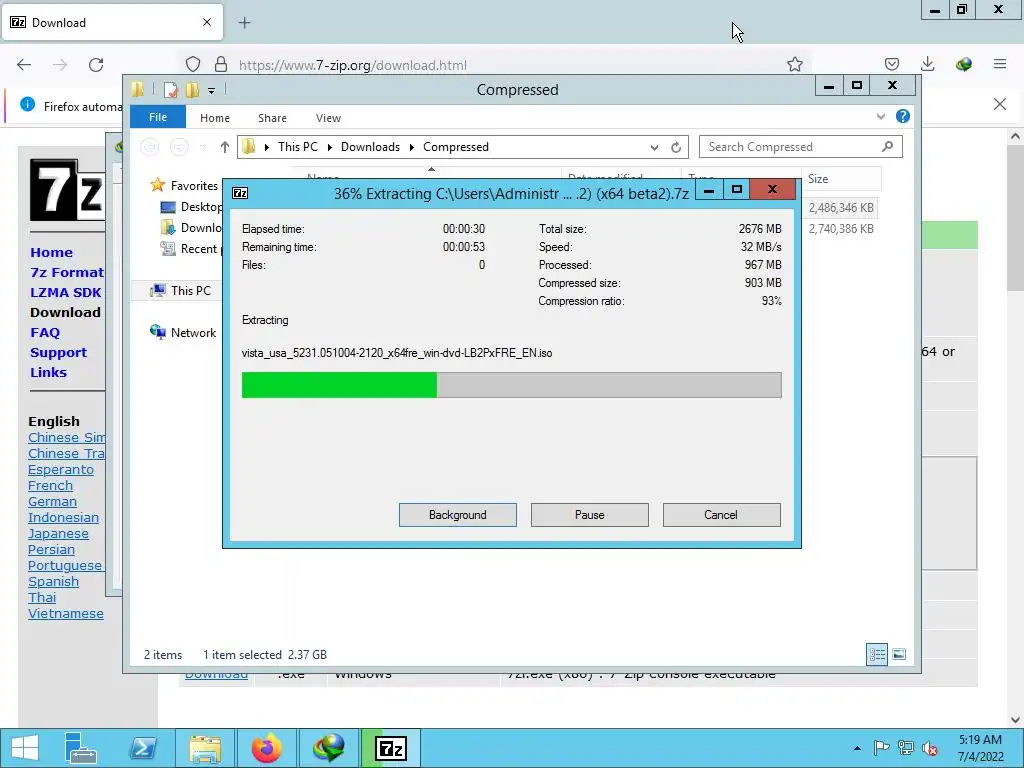This screenshot has height=768, width=1024.
Task: Click the green extraction progress bar
Action: pos(511,385)
